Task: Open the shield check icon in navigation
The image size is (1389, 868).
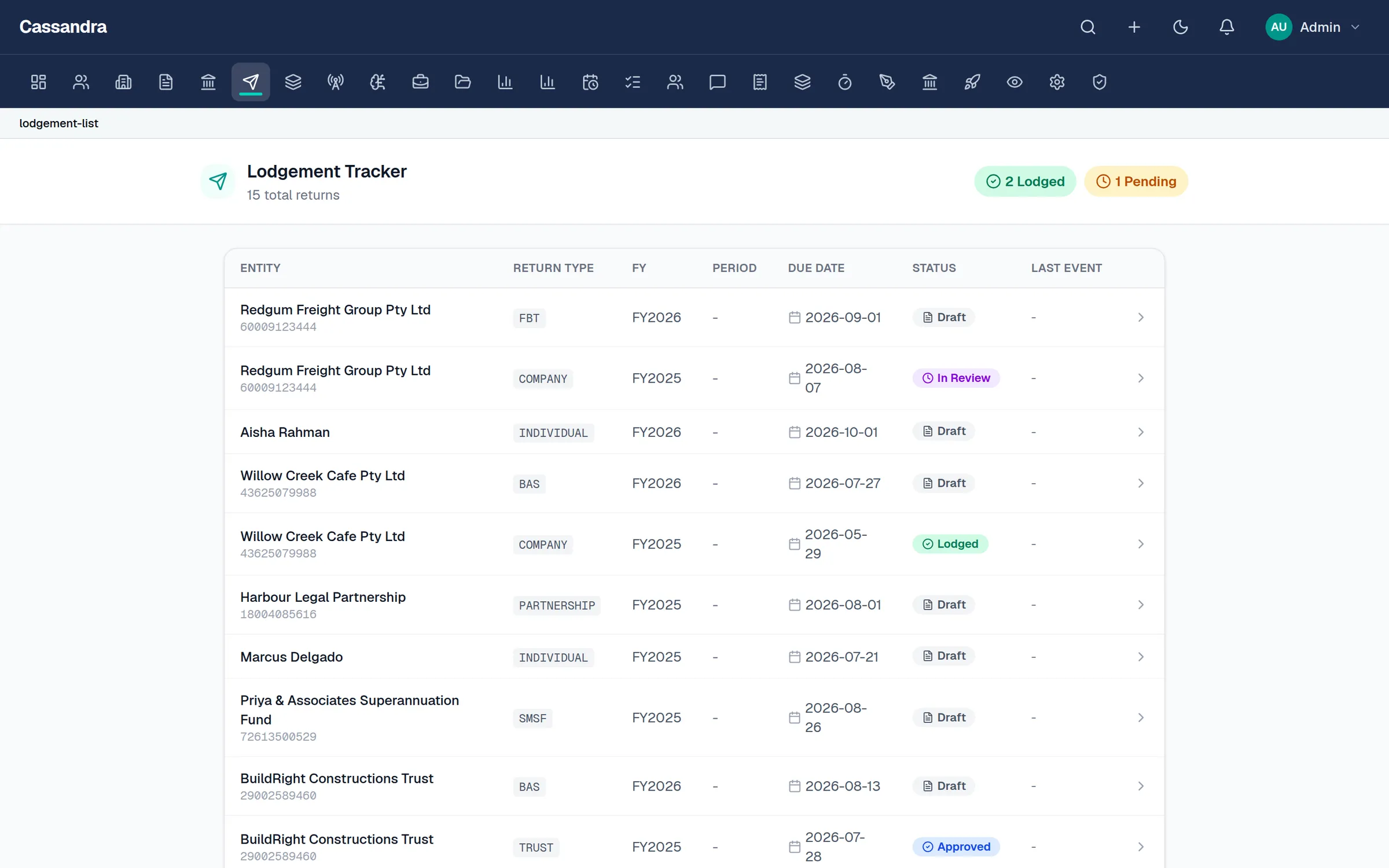Action: point(1100,82)
